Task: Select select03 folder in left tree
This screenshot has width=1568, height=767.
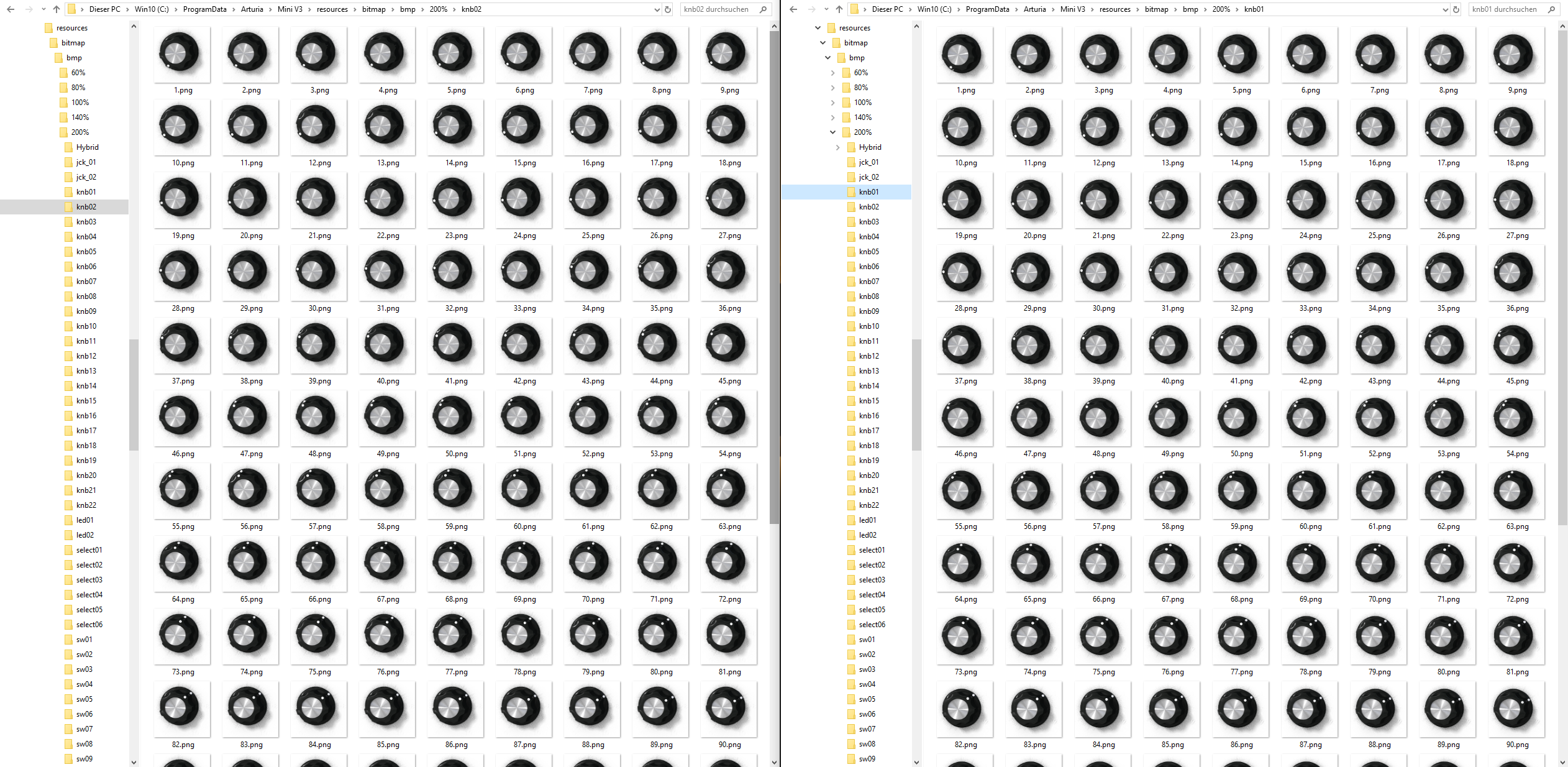Action: (89, 580)
